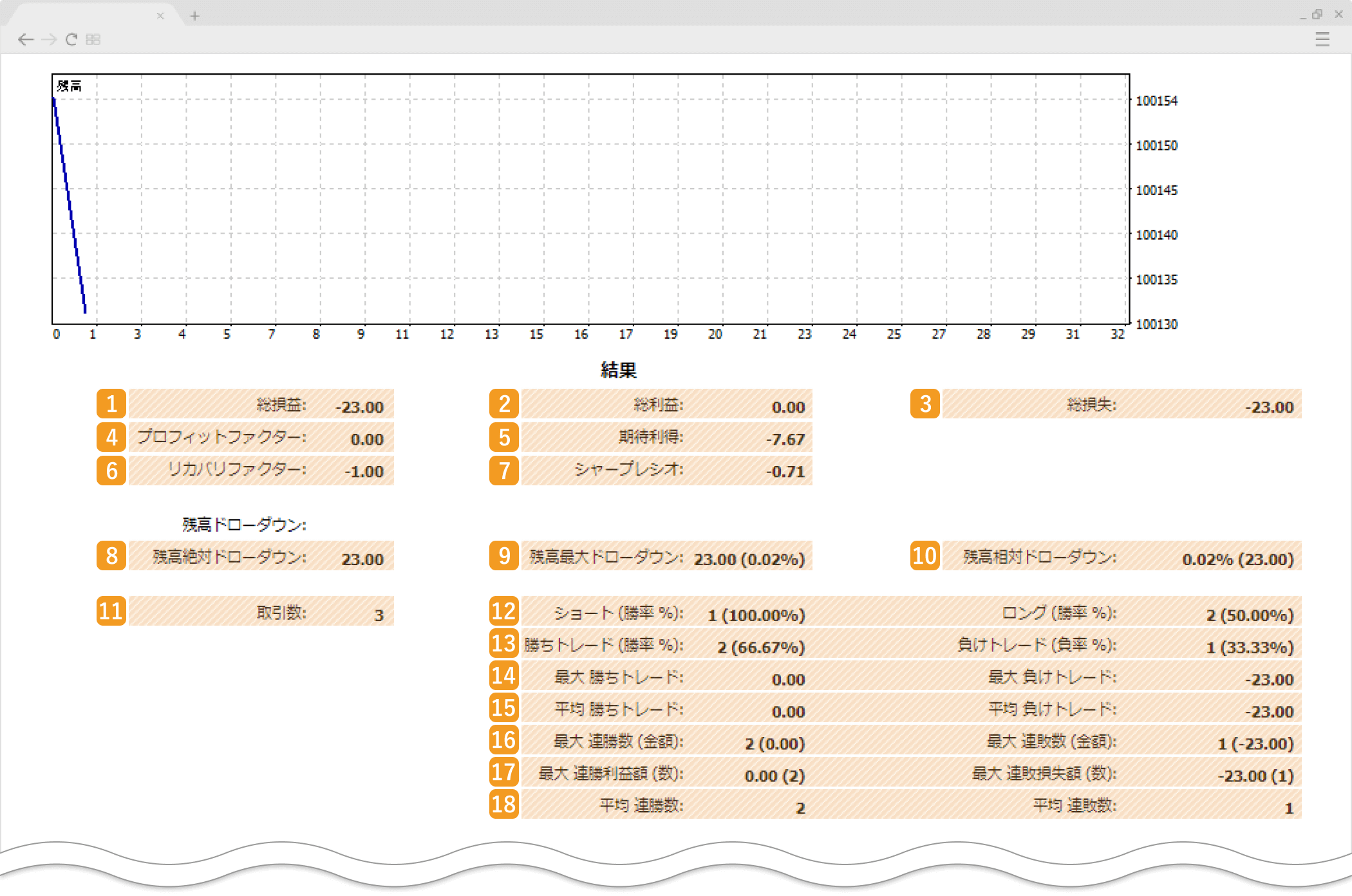Screen dimensions: 1352x896
Task: Select the 総利益 value 0.00
Action: point(788,407)
